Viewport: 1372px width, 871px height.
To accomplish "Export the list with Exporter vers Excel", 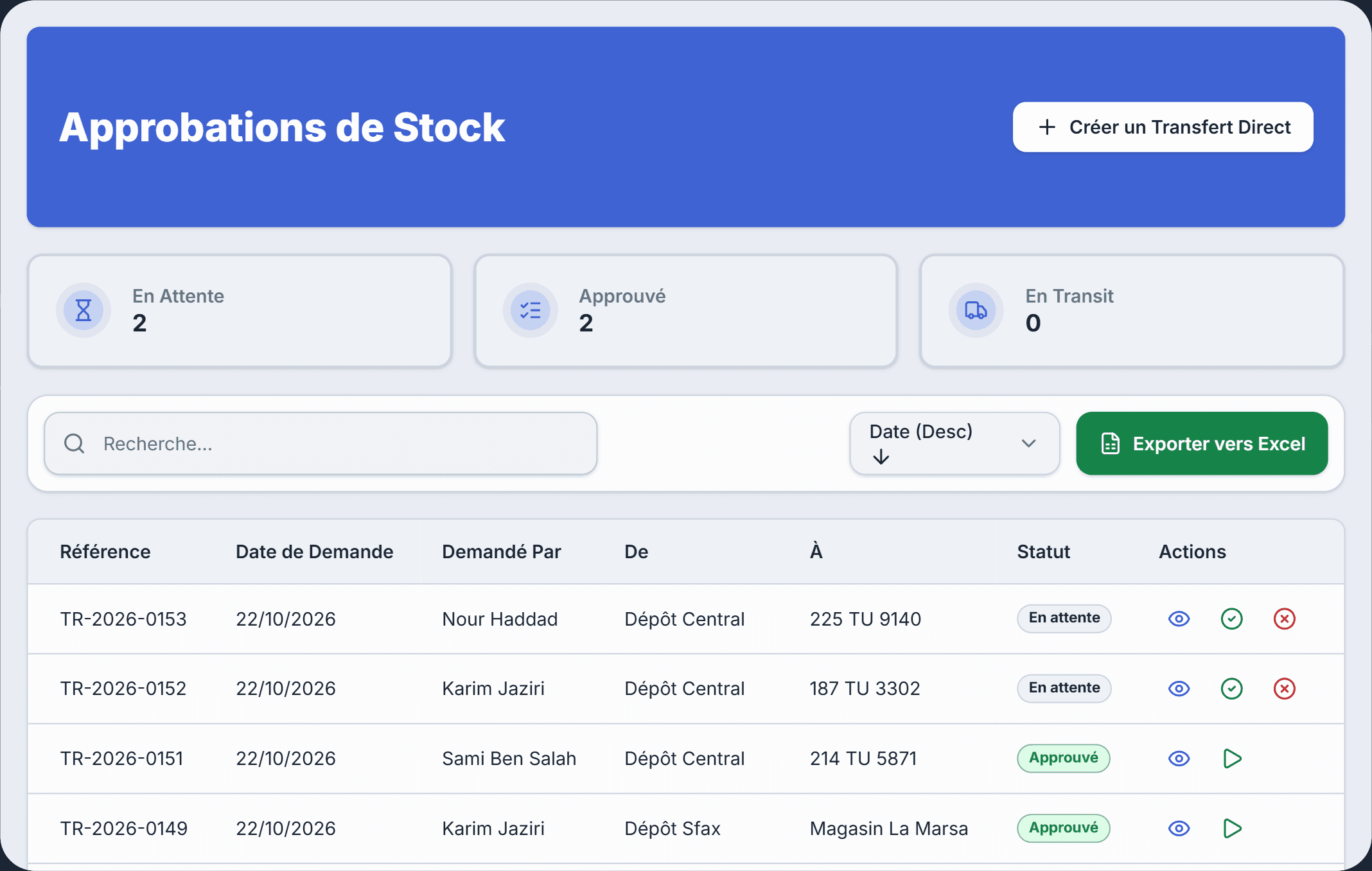I will [x=1202, y=443].
